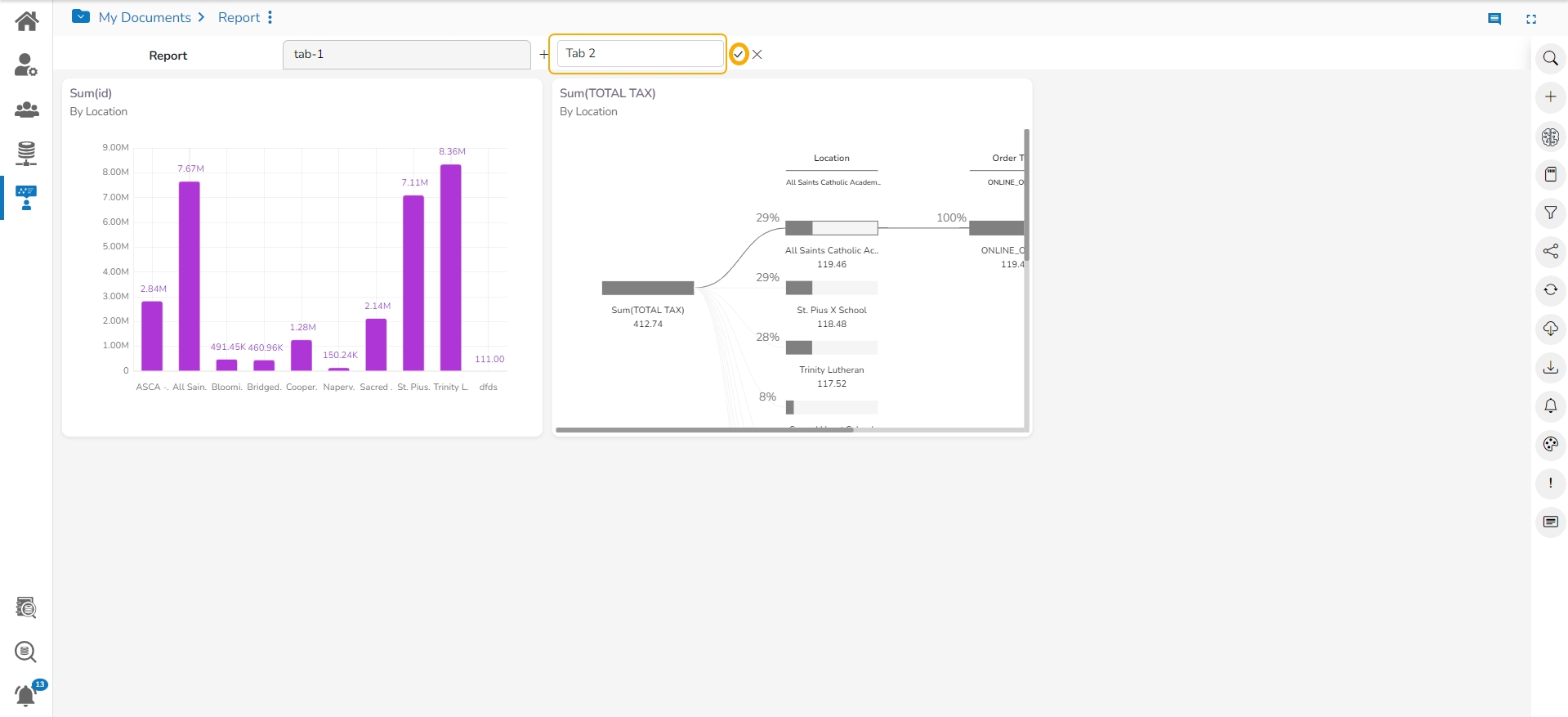Open the color palette theme icon
1568x717 pixels.
1550,444
